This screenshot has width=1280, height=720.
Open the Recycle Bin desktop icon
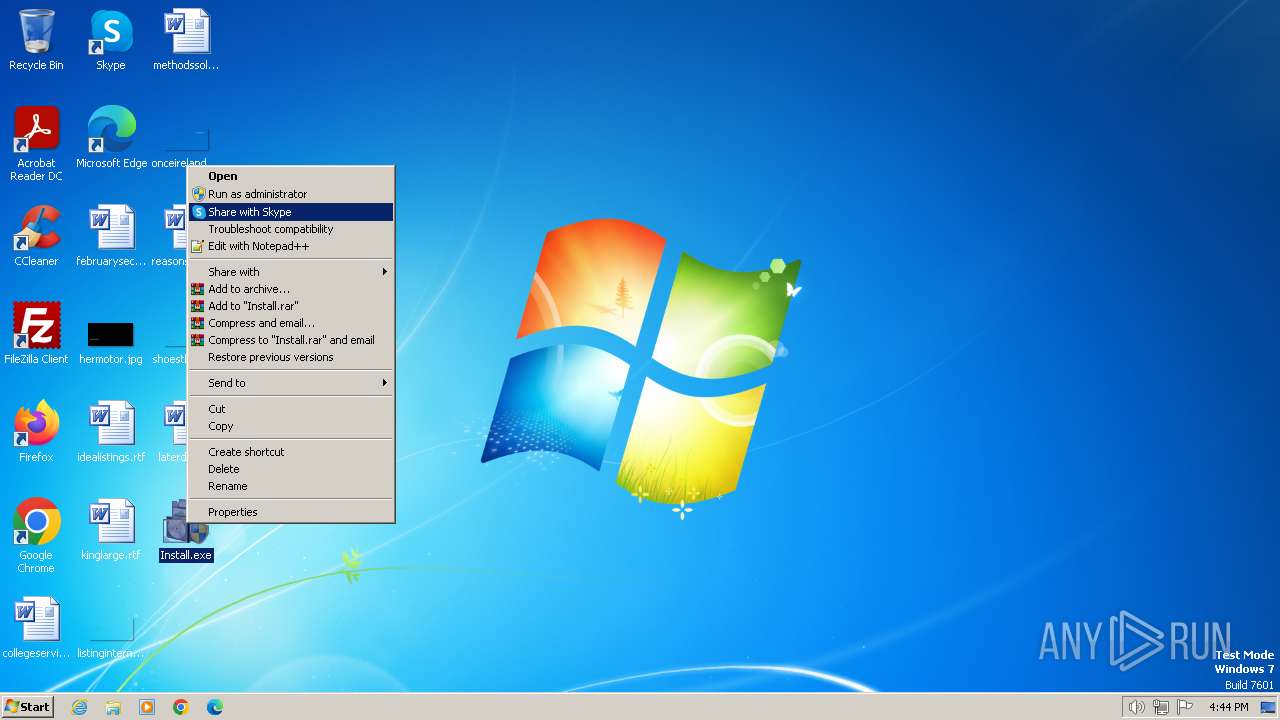(36, 40)
